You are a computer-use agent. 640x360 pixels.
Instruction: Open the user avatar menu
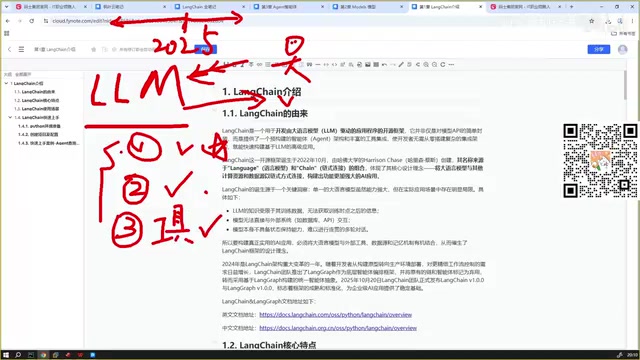click(x=622, y=49)
